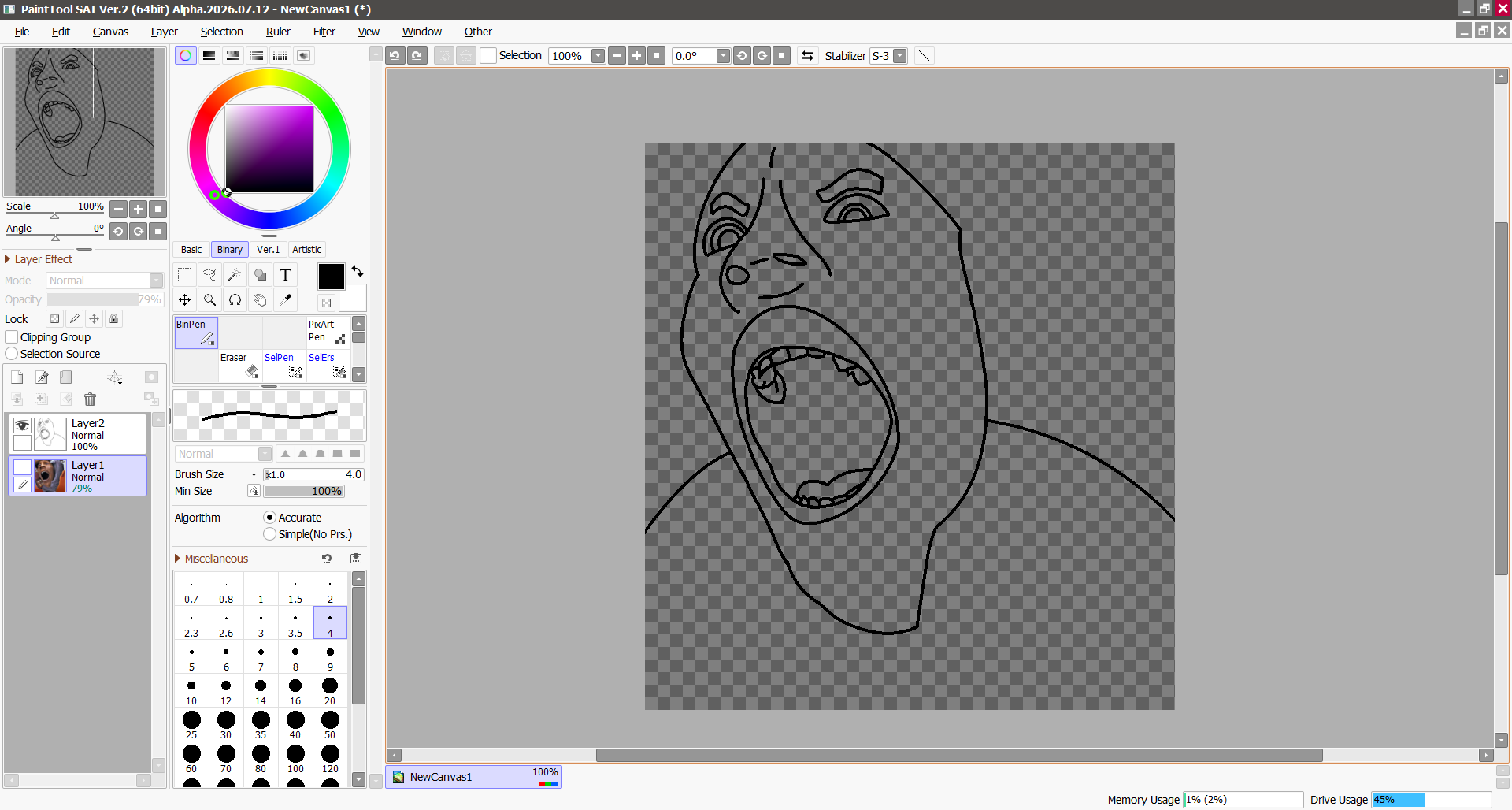Screen dimensions: 1512x810
Task: Select the eyedropper color picker tool
Action: pos(285,300)
